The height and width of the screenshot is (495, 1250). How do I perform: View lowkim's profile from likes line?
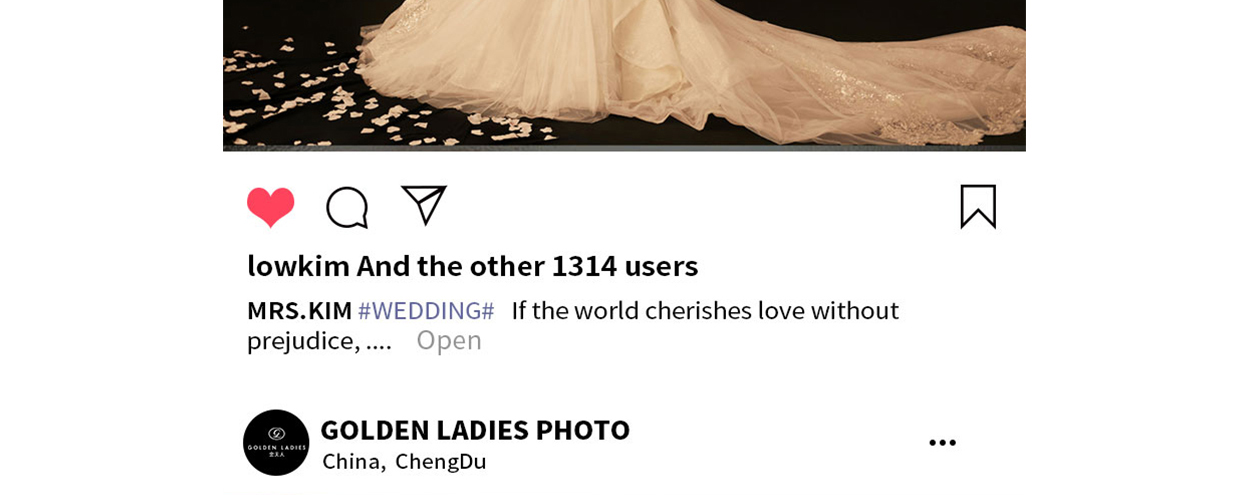coord(298,265)
